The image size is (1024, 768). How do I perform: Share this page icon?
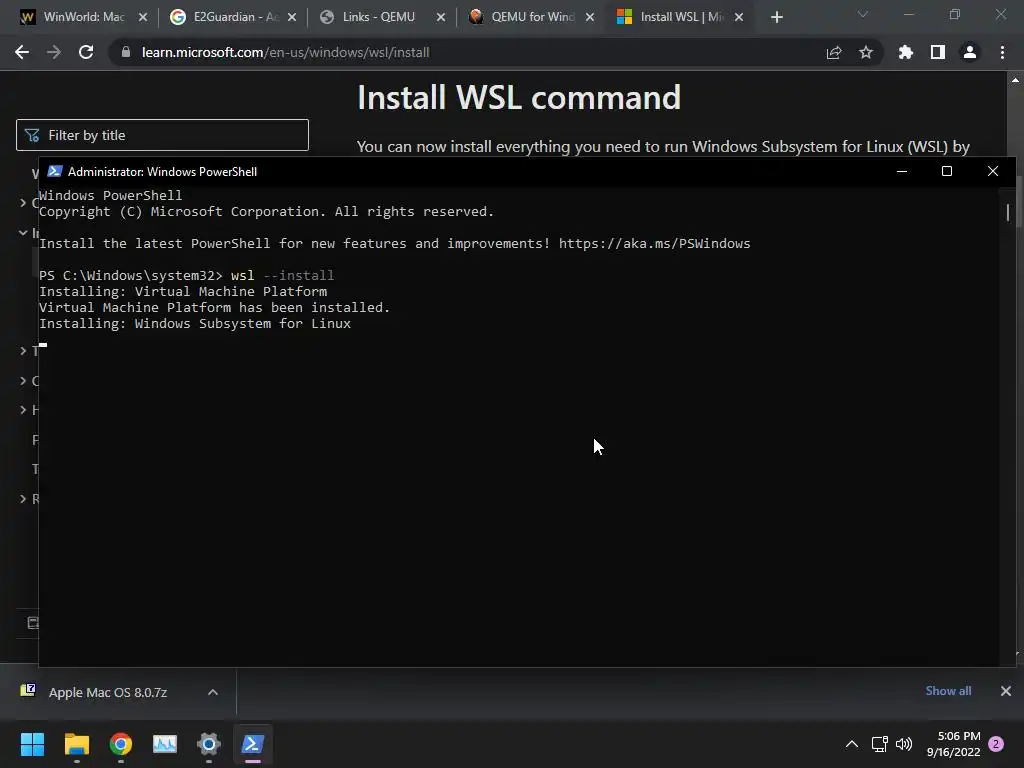[x=834, y=52]
